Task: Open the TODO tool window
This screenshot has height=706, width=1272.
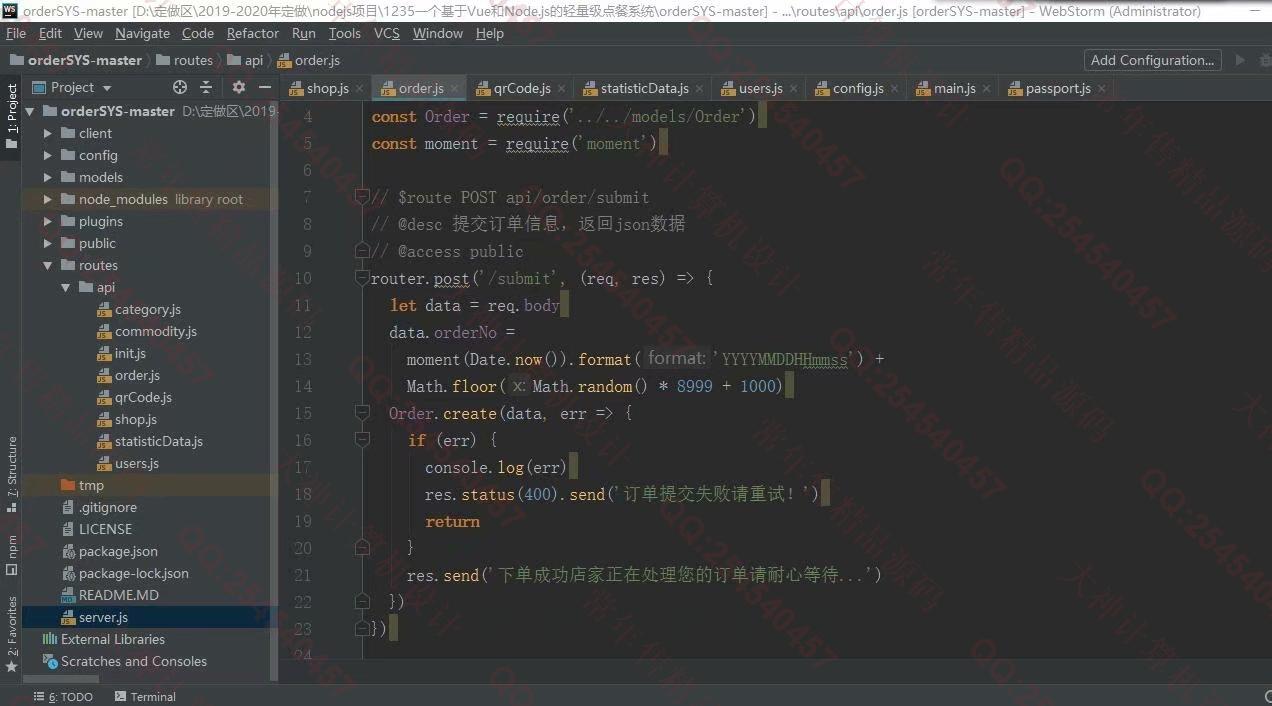Action: click(63, 697)
